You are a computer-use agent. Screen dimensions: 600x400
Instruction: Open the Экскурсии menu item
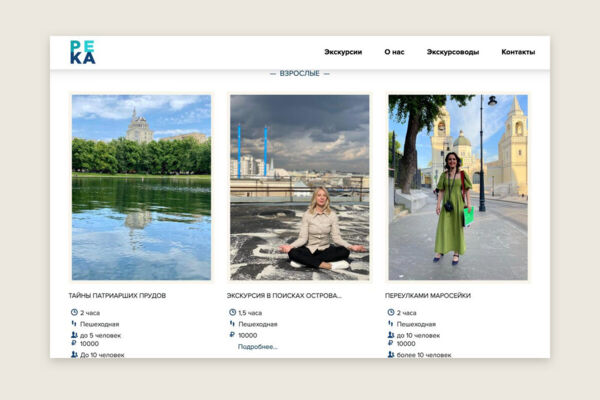coord(343,52)
